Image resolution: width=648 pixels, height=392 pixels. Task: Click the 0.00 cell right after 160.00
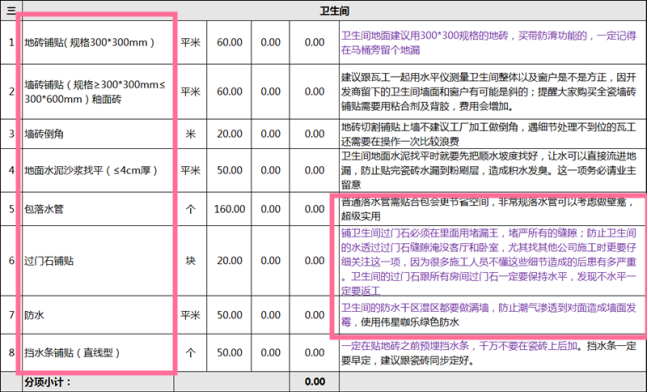(x=271, y=209)
